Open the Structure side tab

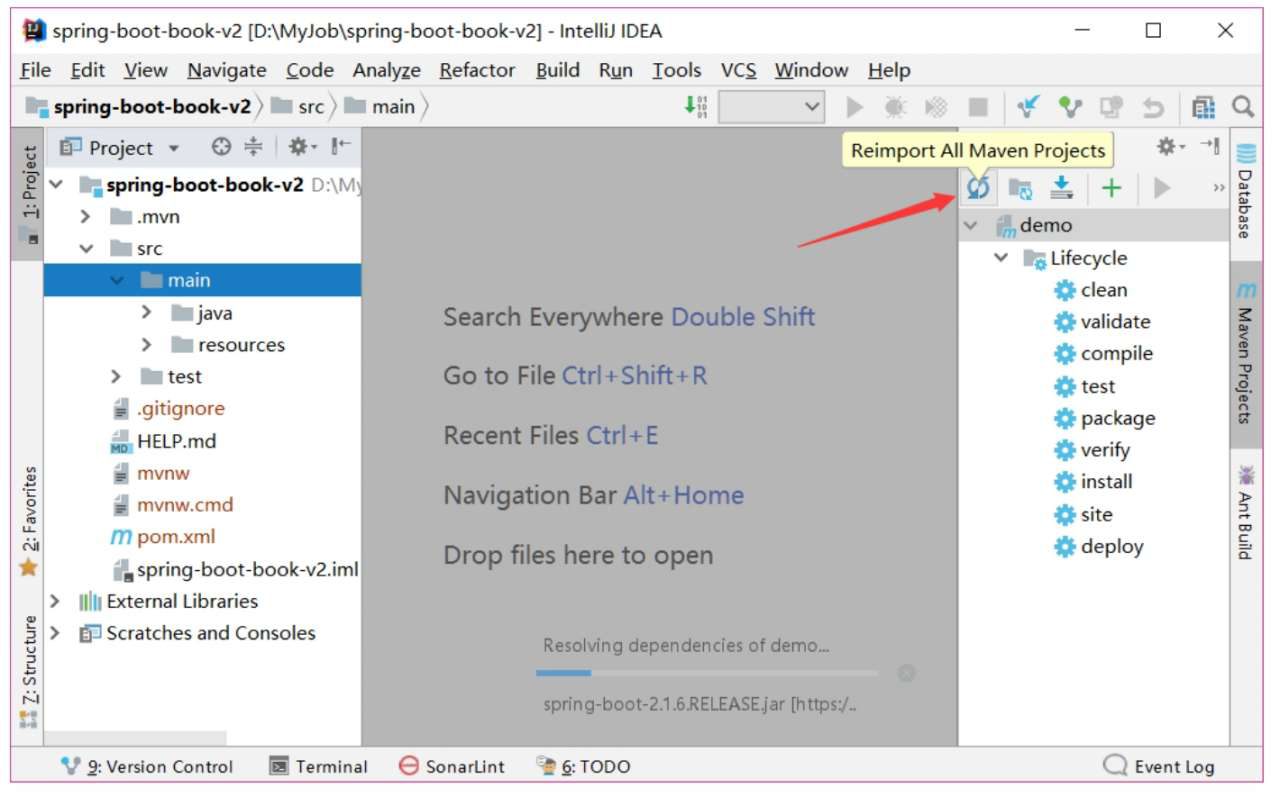[29, 671]
